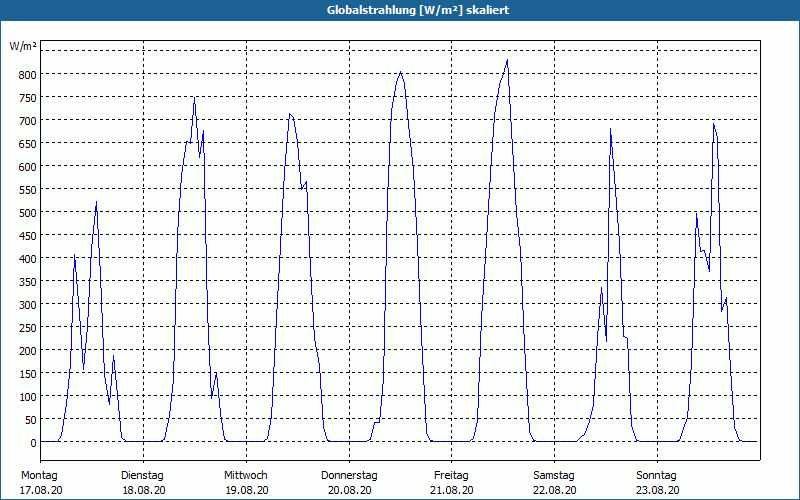The height and width of the screenshot is (500, 800).
Task: Click the 'Sonntag' day label
Action: (x=656, y=476)
